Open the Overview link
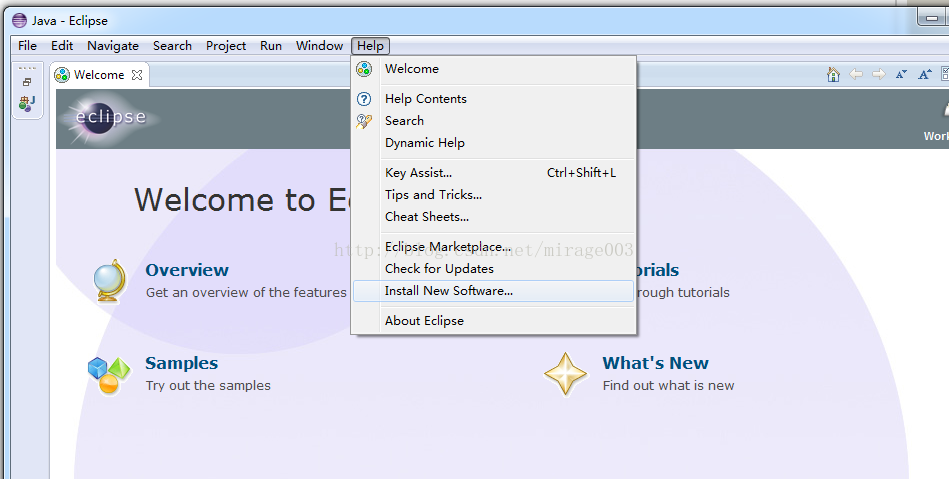 coord(187,270)
